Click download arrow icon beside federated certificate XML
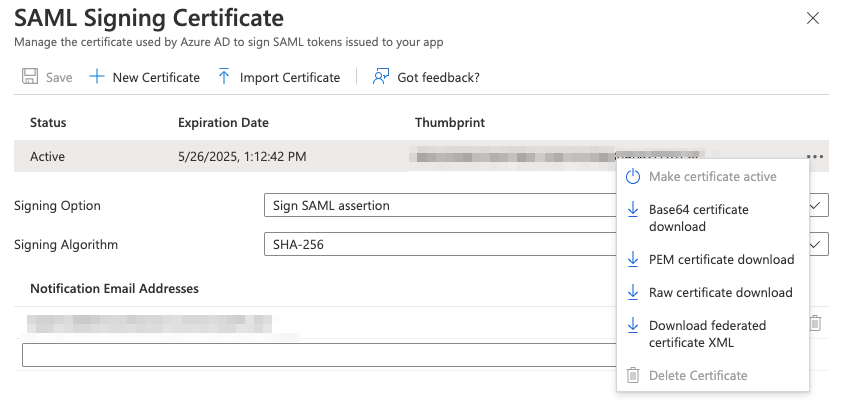This screenshot has width=844, height=405. 633,325
